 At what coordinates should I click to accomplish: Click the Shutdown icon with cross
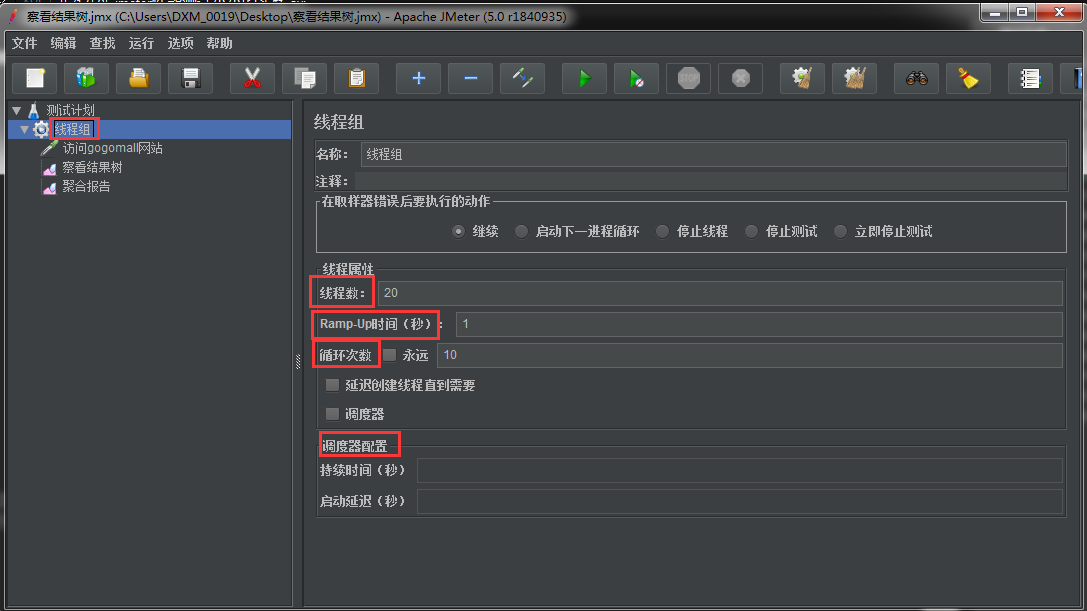point(740,78)
